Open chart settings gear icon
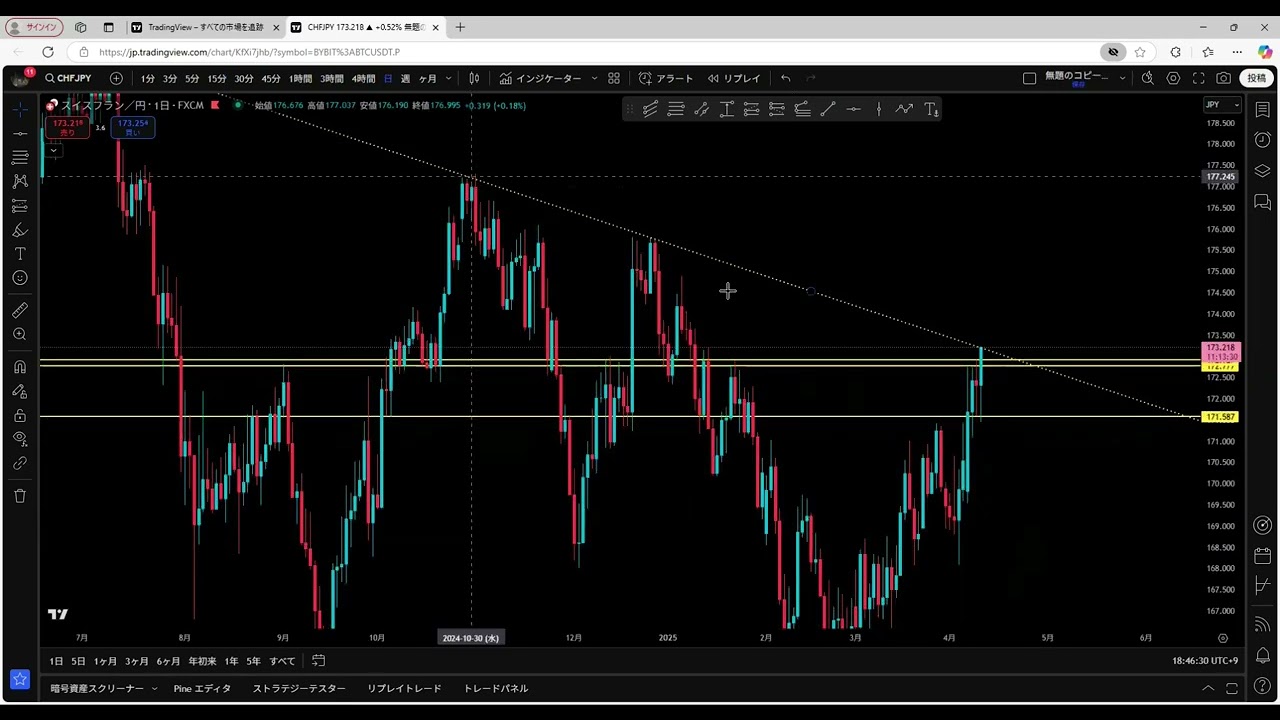 tap(1173, 78)
